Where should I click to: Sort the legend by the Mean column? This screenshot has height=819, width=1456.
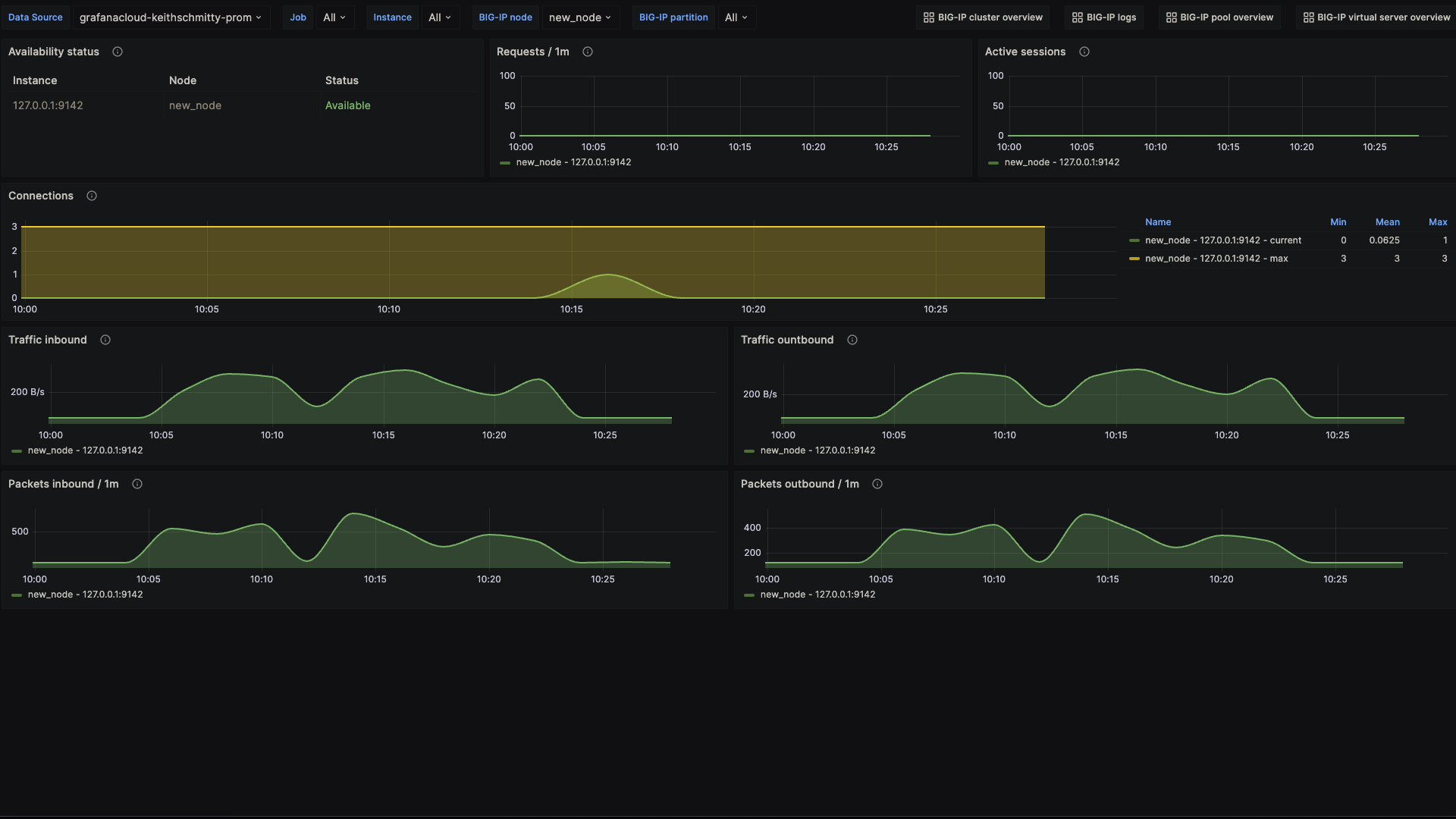[x=1388, y=221]
